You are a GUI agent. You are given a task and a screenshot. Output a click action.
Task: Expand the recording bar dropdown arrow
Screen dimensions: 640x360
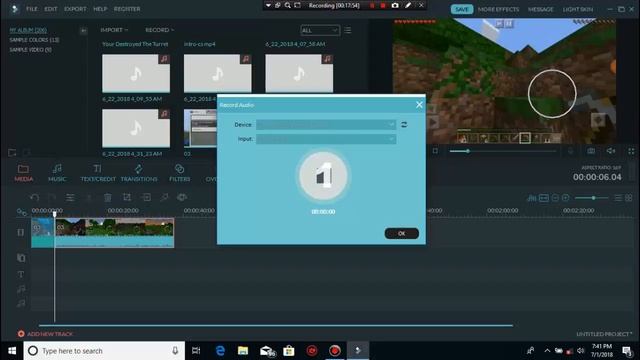[x=268, y=5]
